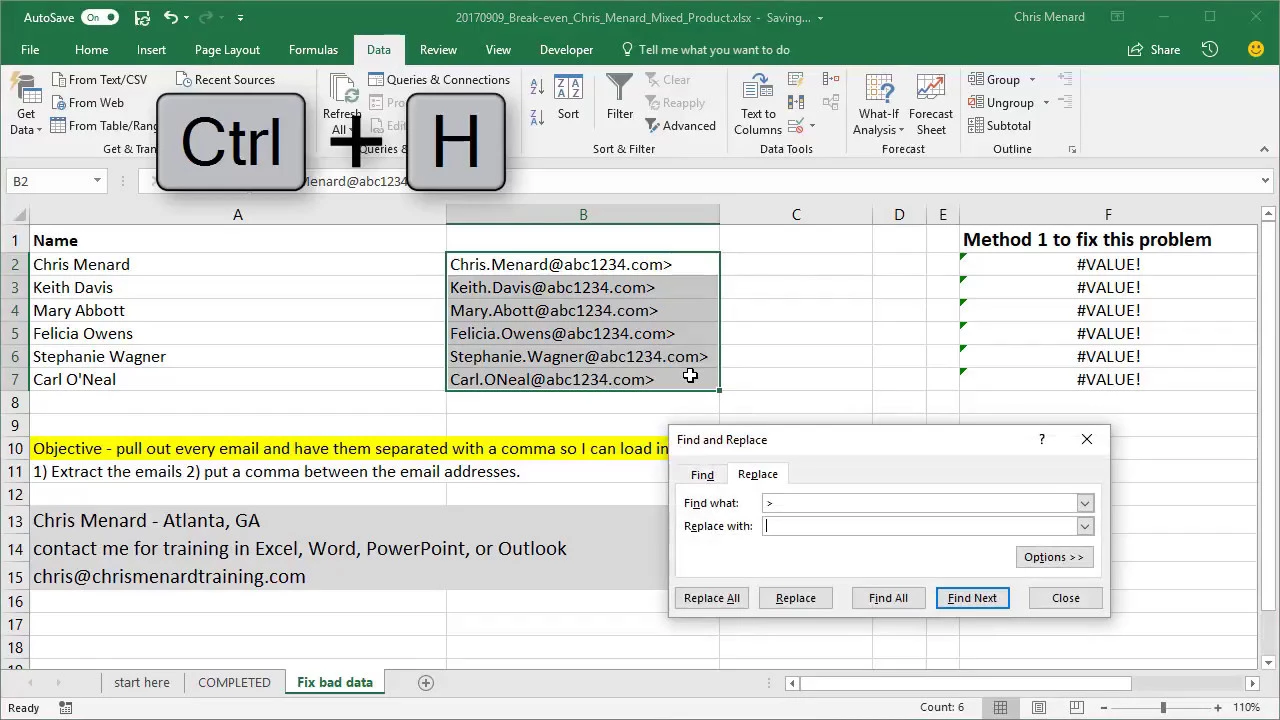This screenshot has height=720, width=1280.
Task: Open the Find what history dropdown
Action: [1085, 503]
